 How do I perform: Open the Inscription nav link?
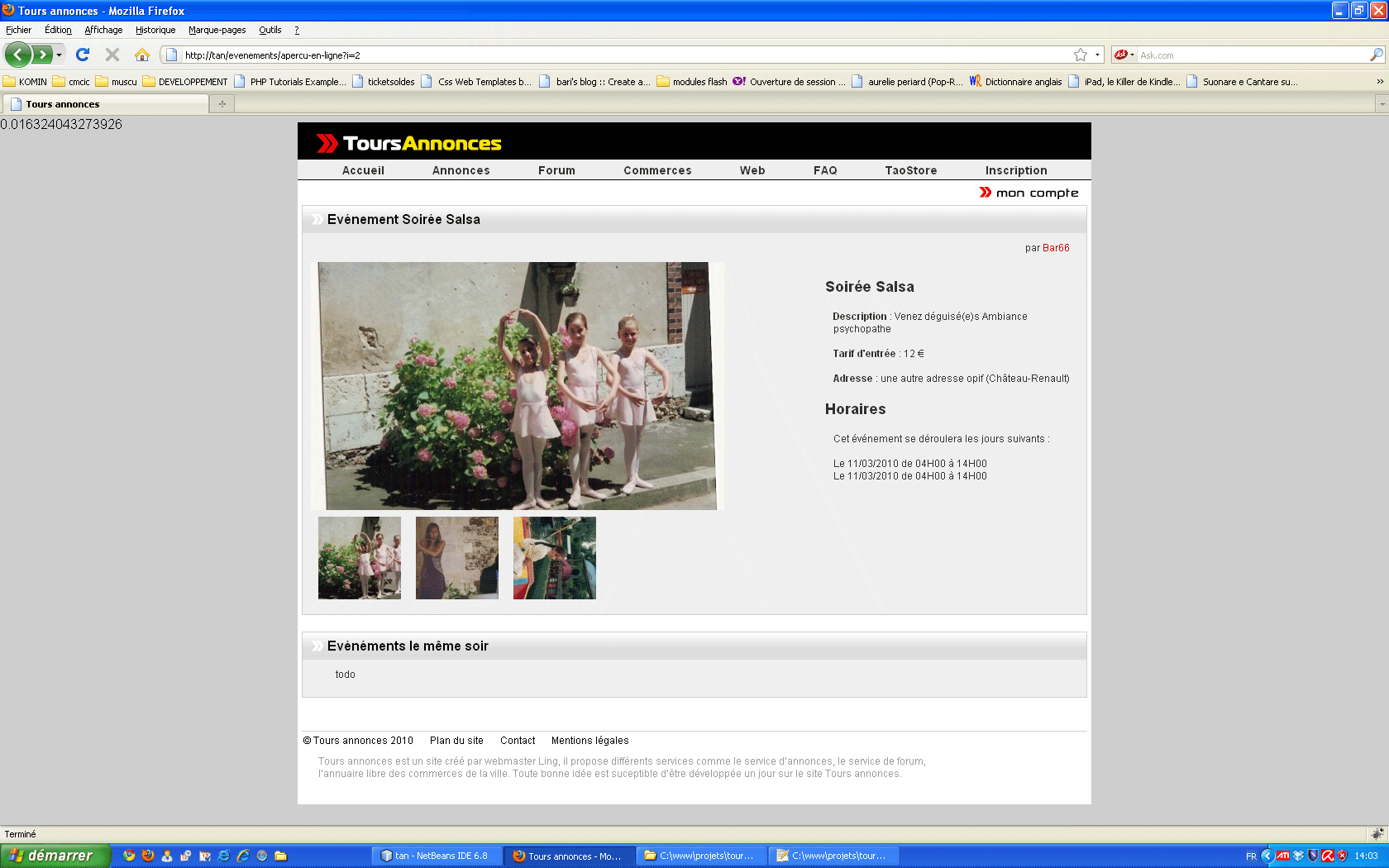point(1016,170)
